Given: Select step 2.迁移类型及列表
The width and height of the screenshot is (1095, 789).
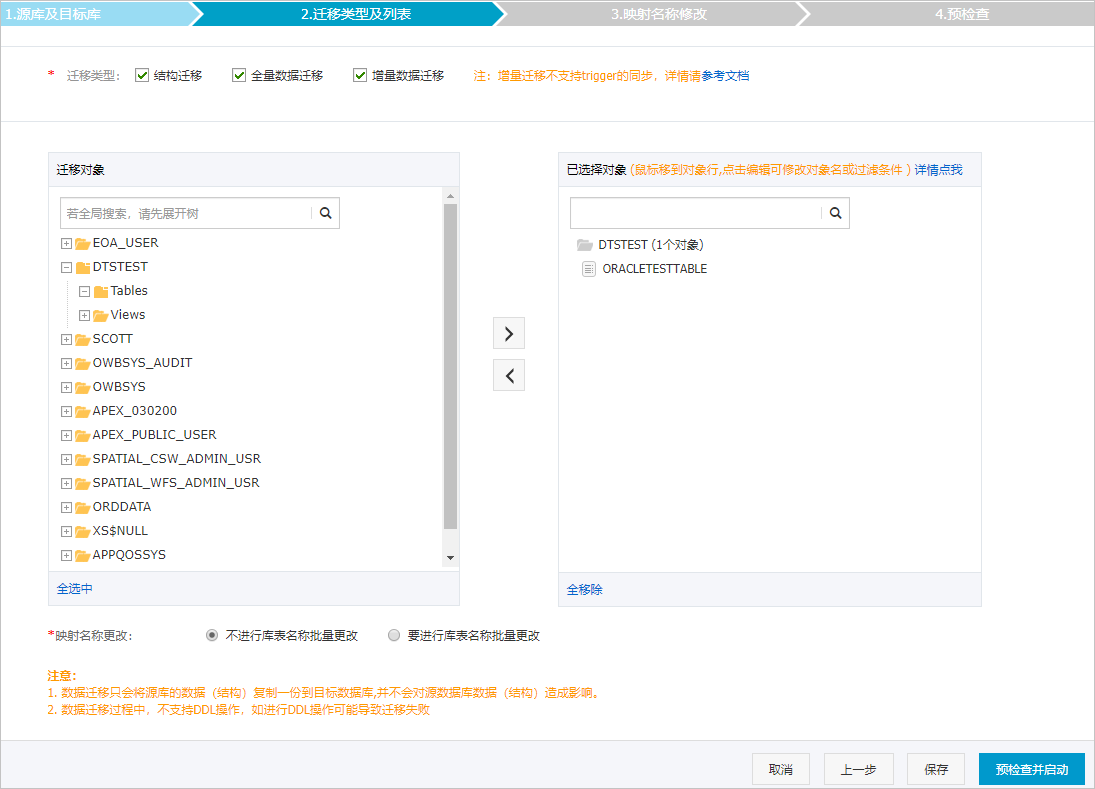Looking at the screenshot, I should coord(355,14).
